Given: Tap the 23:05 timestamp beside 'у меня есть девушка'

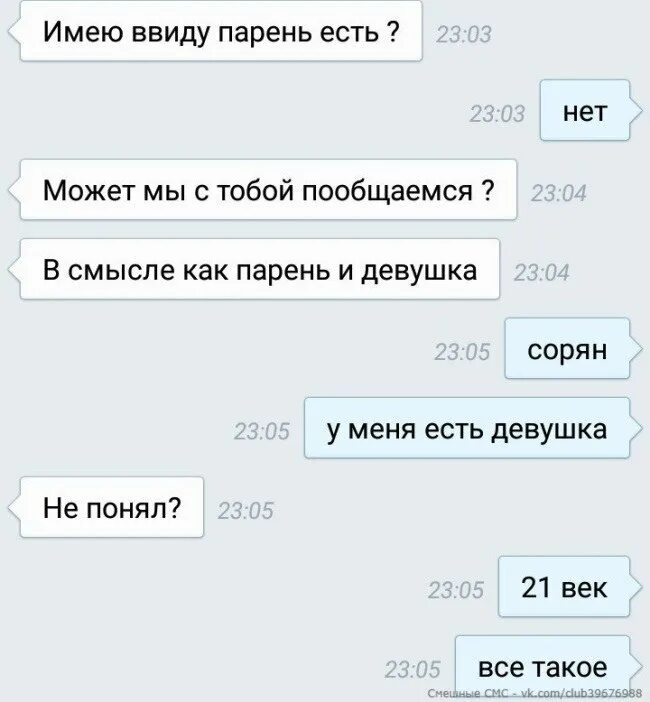Looking at the screenshot, I should [x=262, y=432].
